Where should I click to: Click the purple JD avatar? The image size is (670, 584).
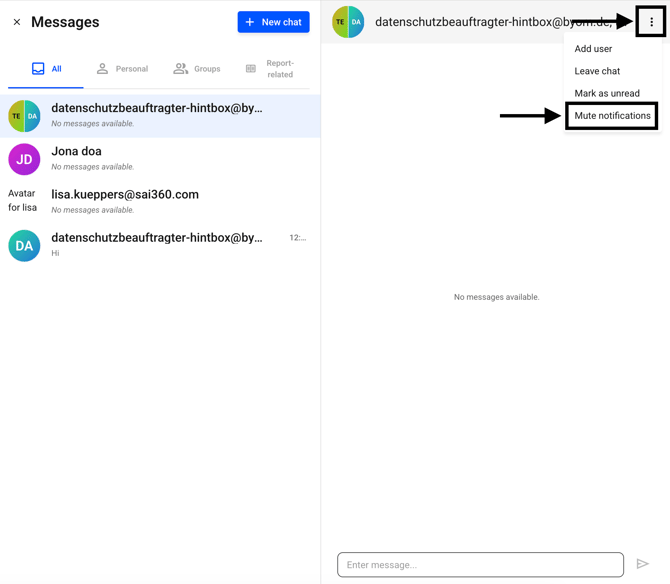24,159
